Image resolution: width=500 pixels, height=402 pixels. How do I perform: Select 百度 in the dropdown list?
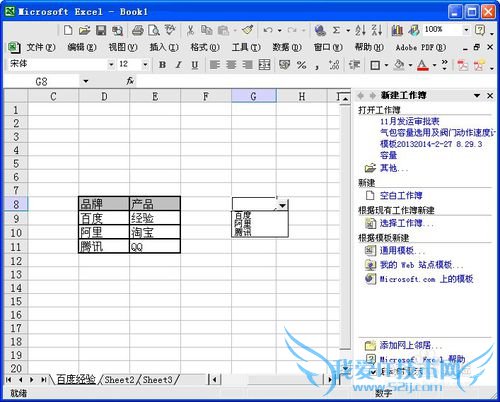243,215
